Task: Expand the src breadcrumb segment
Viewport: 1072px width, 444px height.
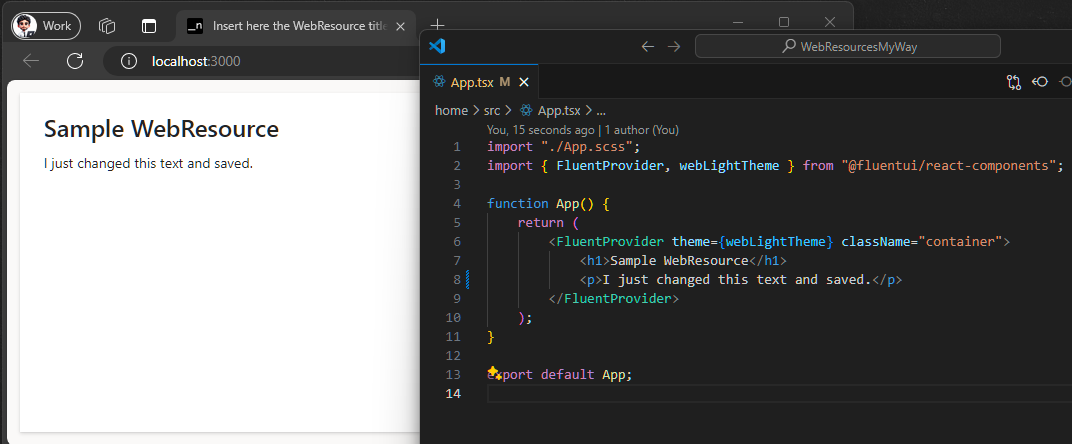Action: [x=492, y=111]
